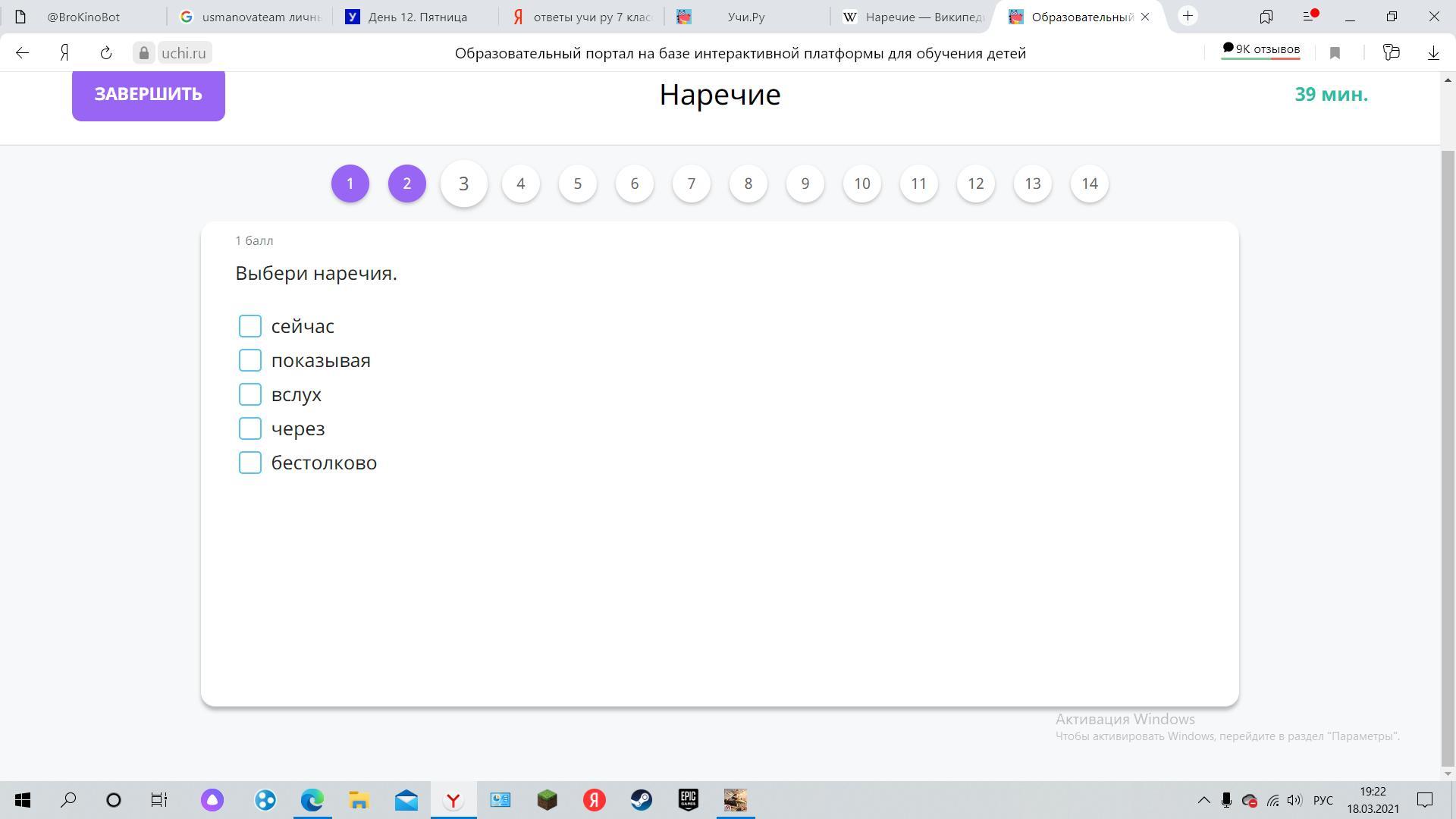Jump to question 4
This screenshot has width=1456, height=819.
[x=521, y=184]
